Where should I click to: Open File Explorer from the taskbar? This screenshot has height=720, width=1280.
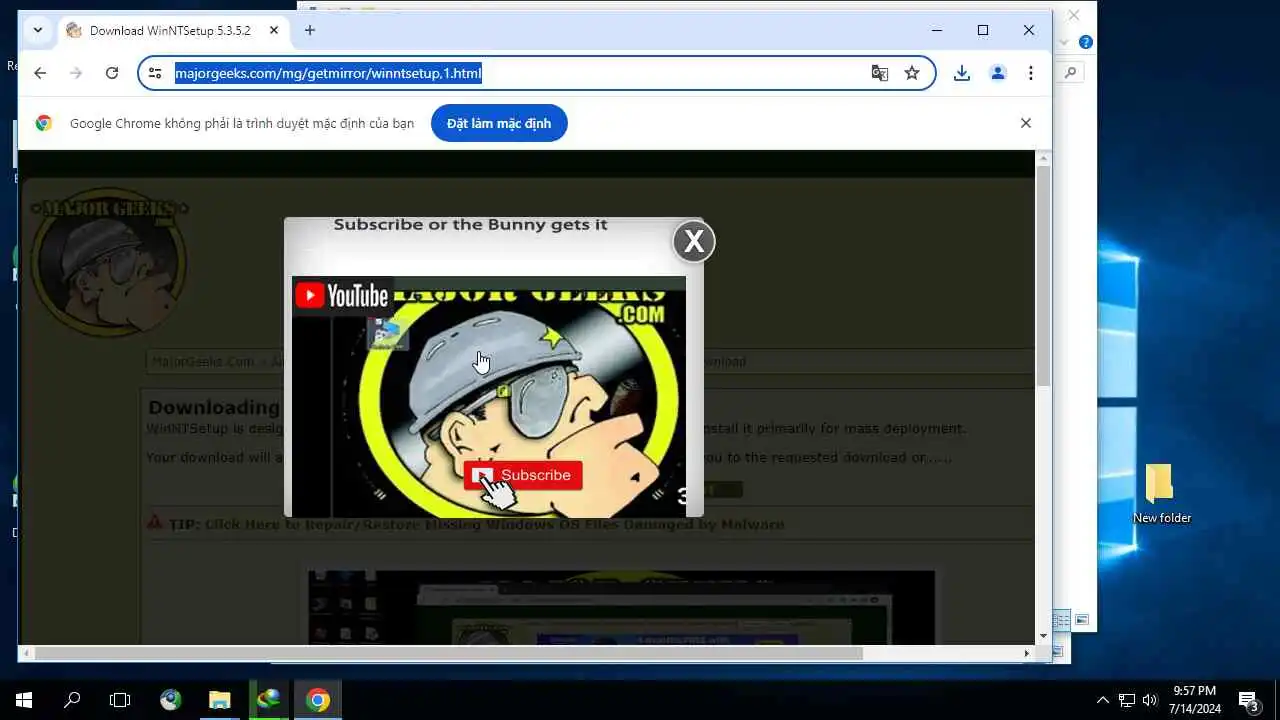(220, 700)
